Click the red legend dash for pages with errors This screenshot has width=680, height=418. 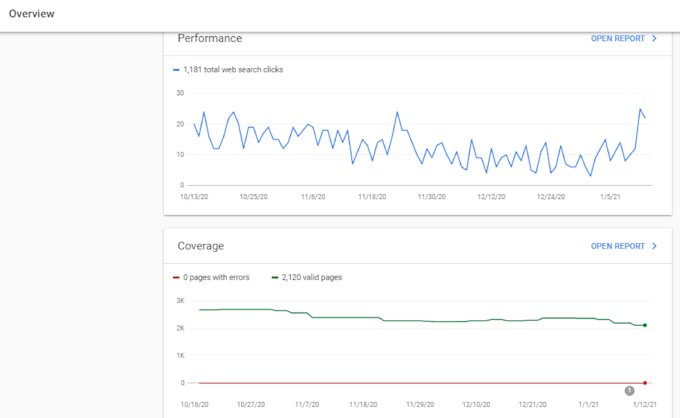[x=176, y=278]
